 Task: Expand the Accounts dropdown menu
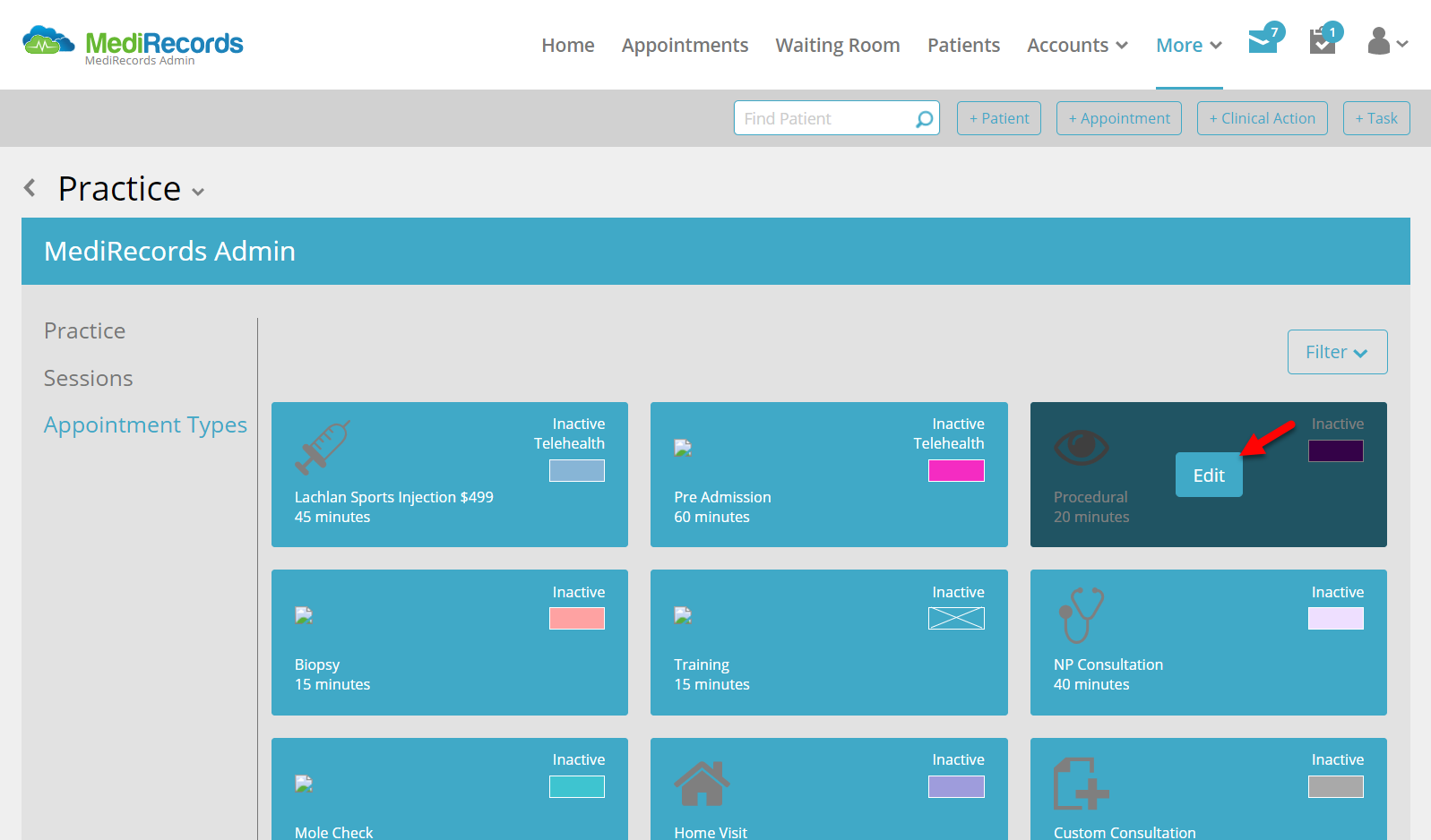[x=1077, y=46]
